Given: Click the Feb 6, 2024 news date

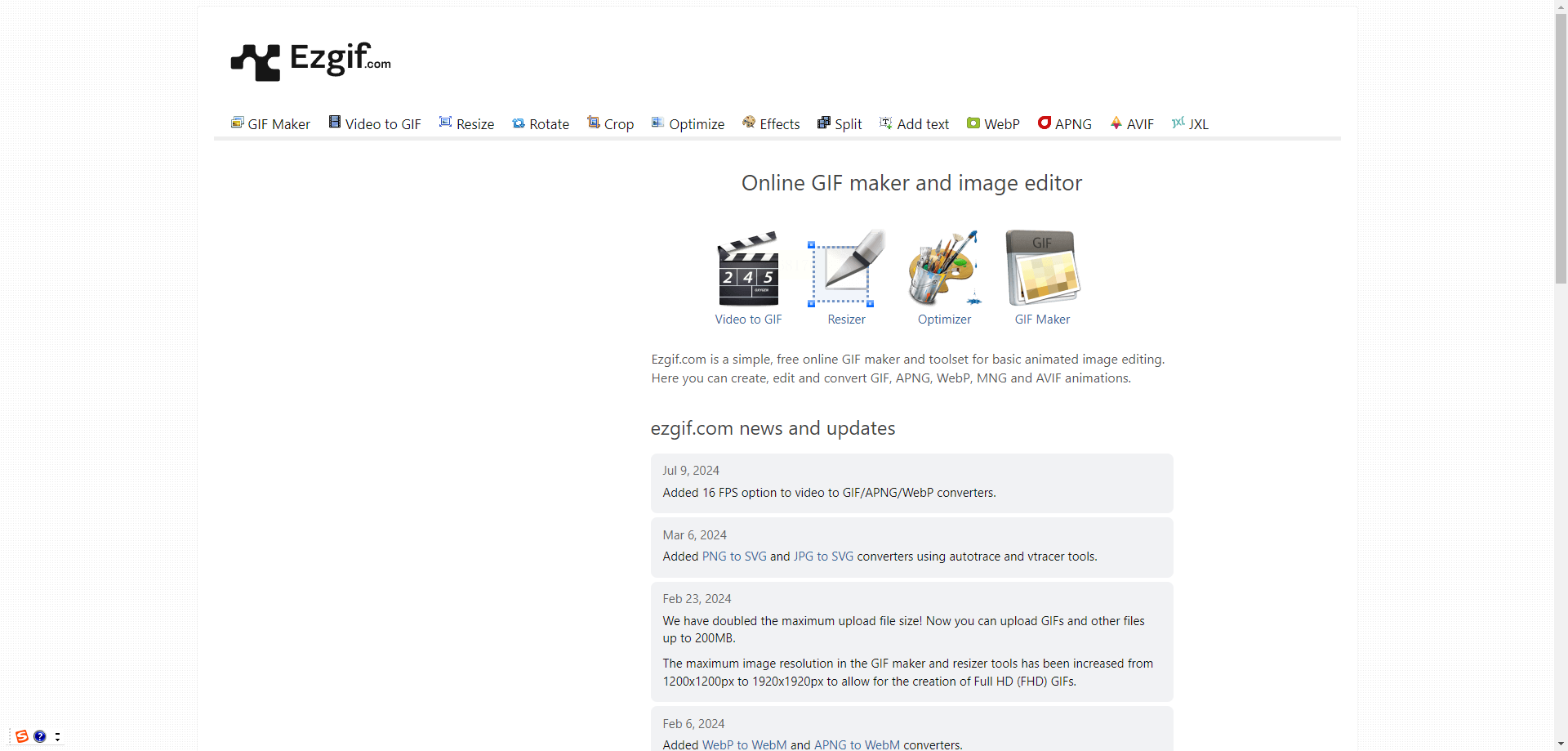Looking at the screenshot, I should pos(693,724).
